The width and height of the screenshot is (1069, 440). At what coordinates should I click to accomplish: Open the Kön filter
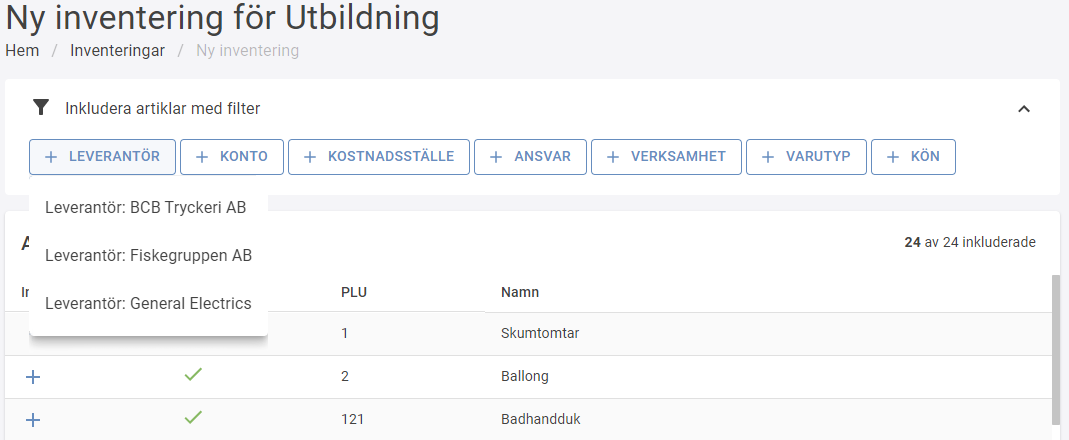pyautogui.click(x=913, y=157)
